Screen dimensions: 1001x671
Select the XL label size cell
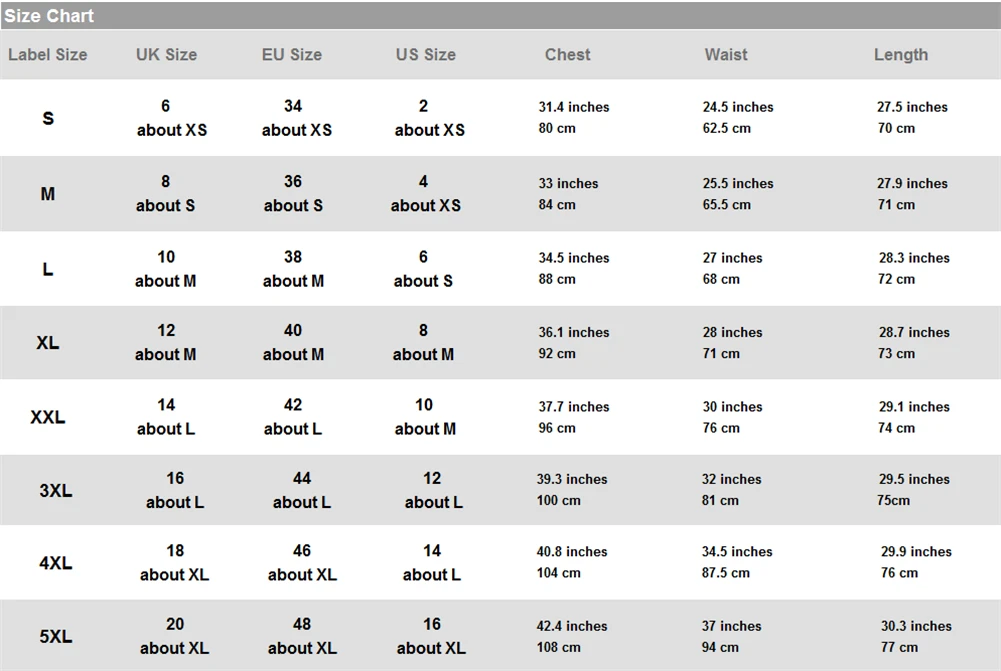click(48, 343)
